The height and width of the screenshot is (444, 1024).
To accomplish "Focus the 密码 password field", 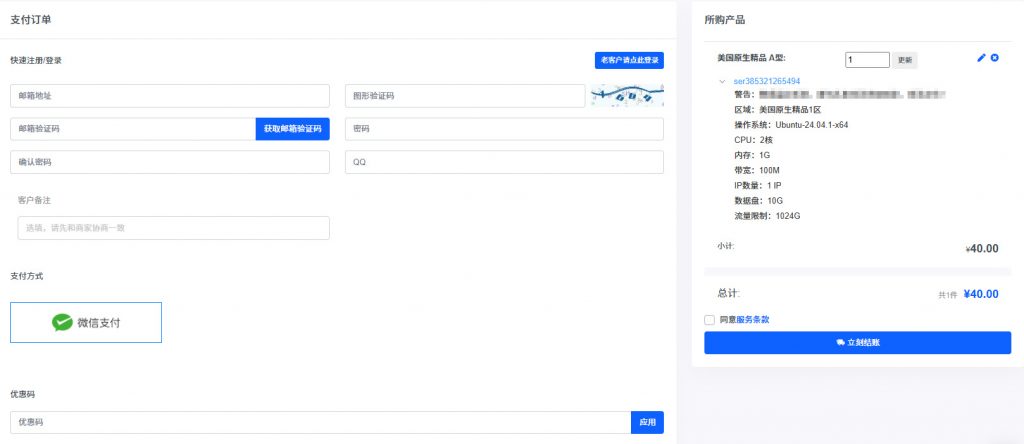I will [x=504, y=129].
